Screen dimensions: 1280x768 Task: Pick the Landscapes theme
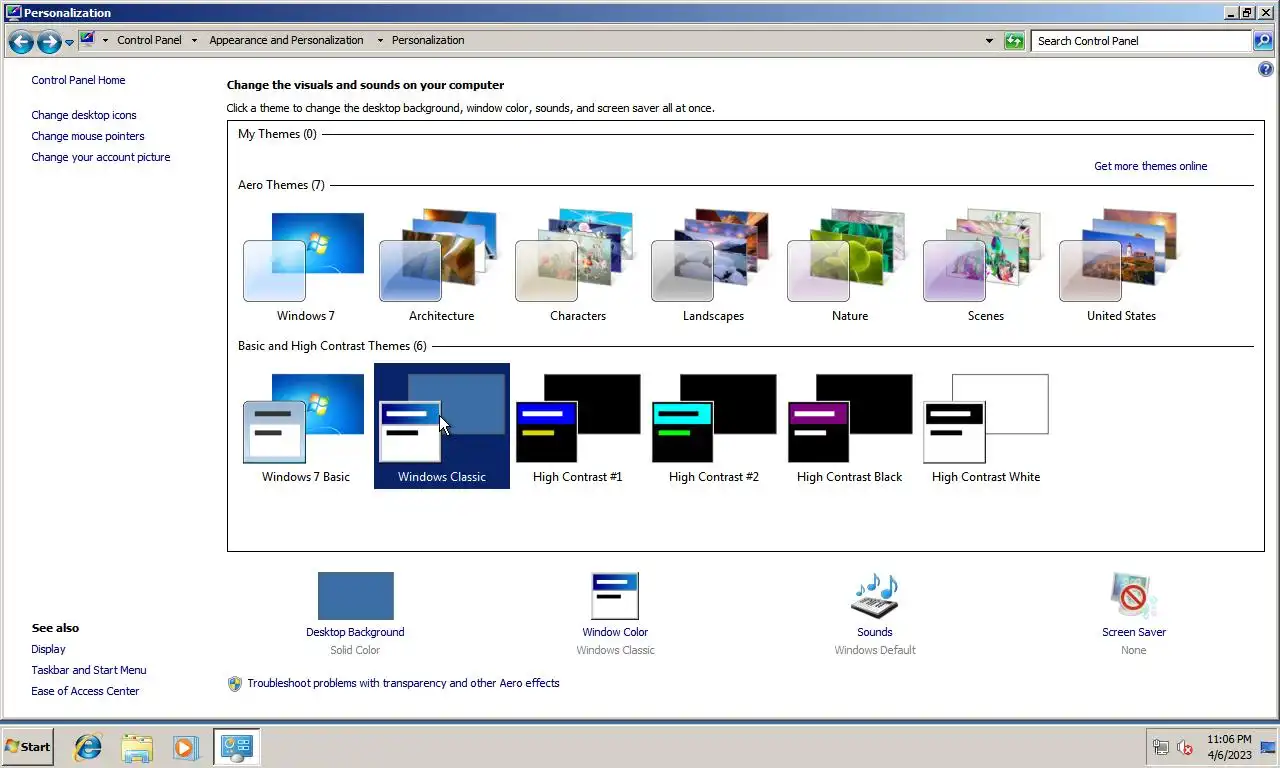pos(713,266)
